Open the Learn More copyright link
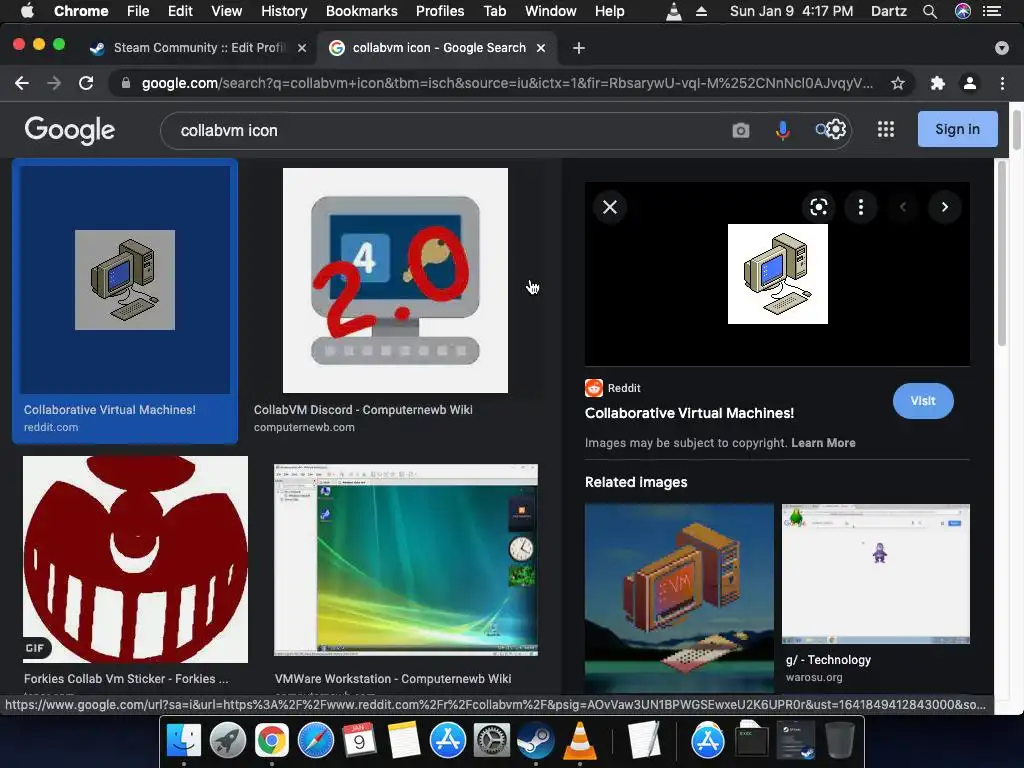The width and height of the screenshot is (1024, 768). 823,443
